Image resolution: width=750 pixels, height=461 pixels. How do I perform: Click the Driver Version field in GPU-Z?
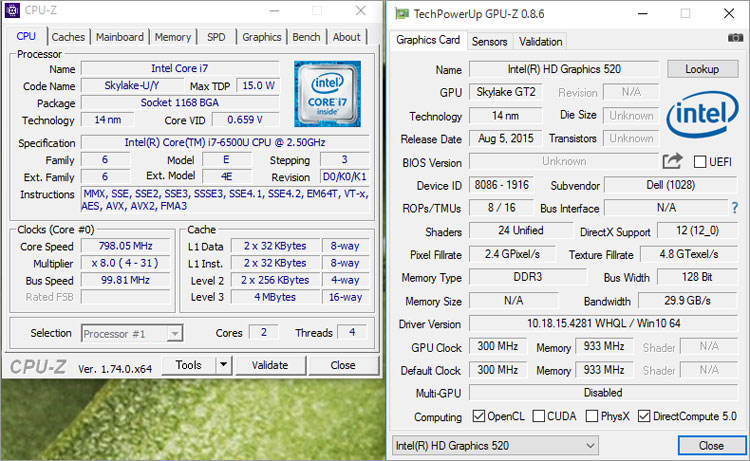tap(603, 323)
